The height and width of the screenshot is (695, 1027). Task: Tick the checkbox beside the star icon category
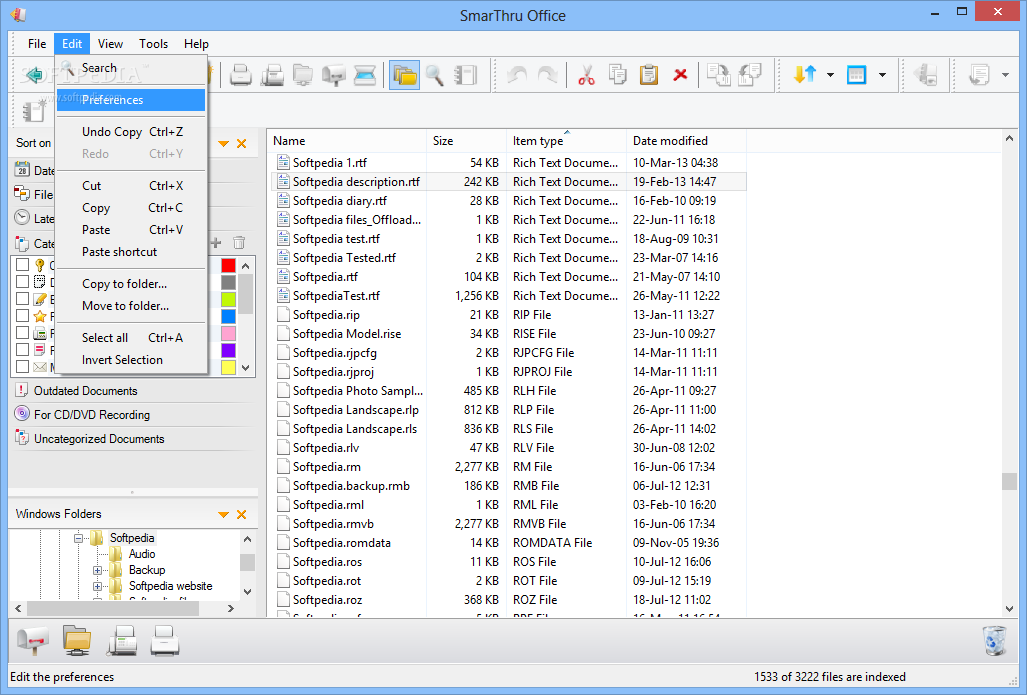tap(22, 316)
